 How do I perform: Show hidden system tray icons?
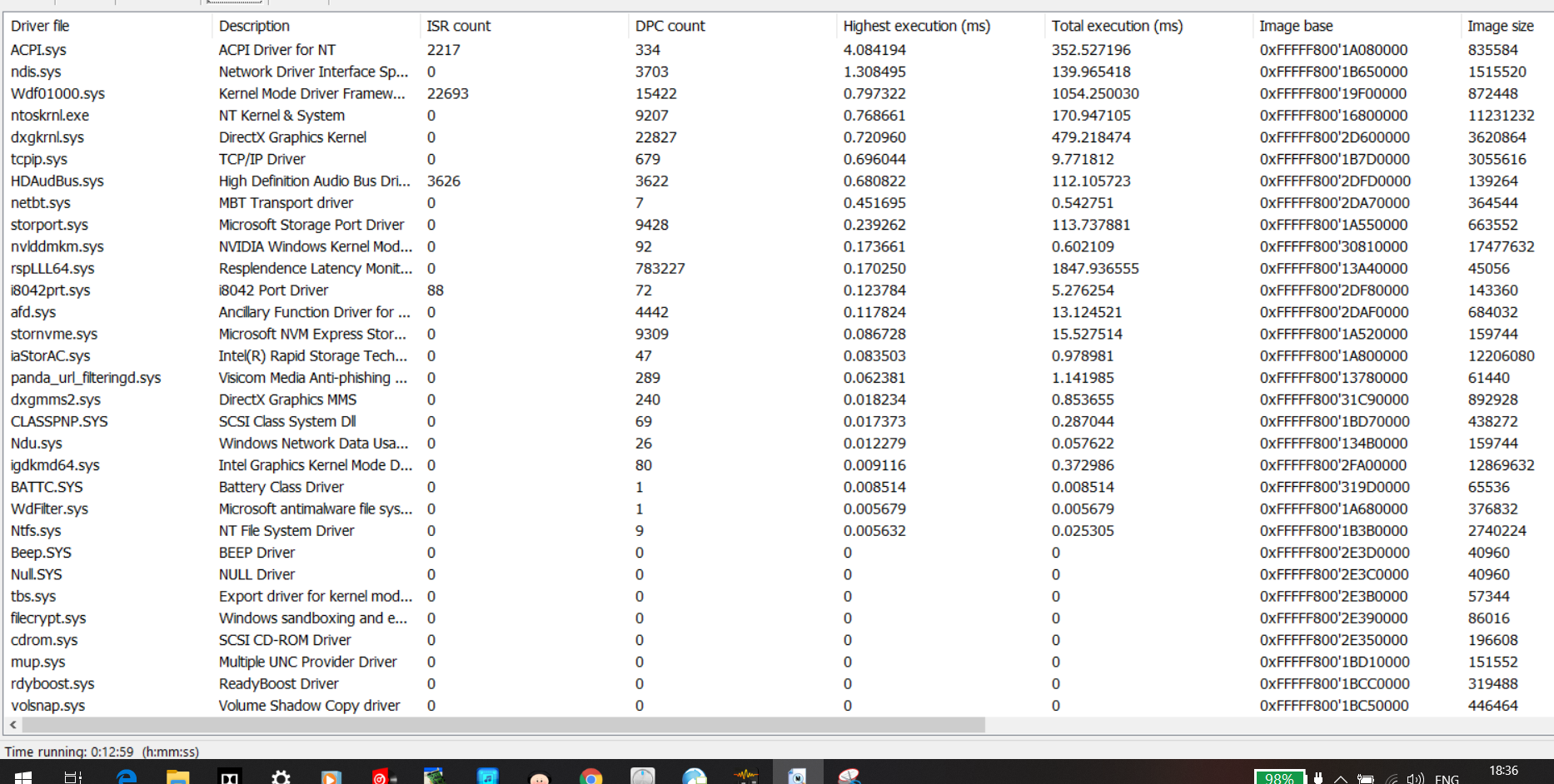[1341, 779]
